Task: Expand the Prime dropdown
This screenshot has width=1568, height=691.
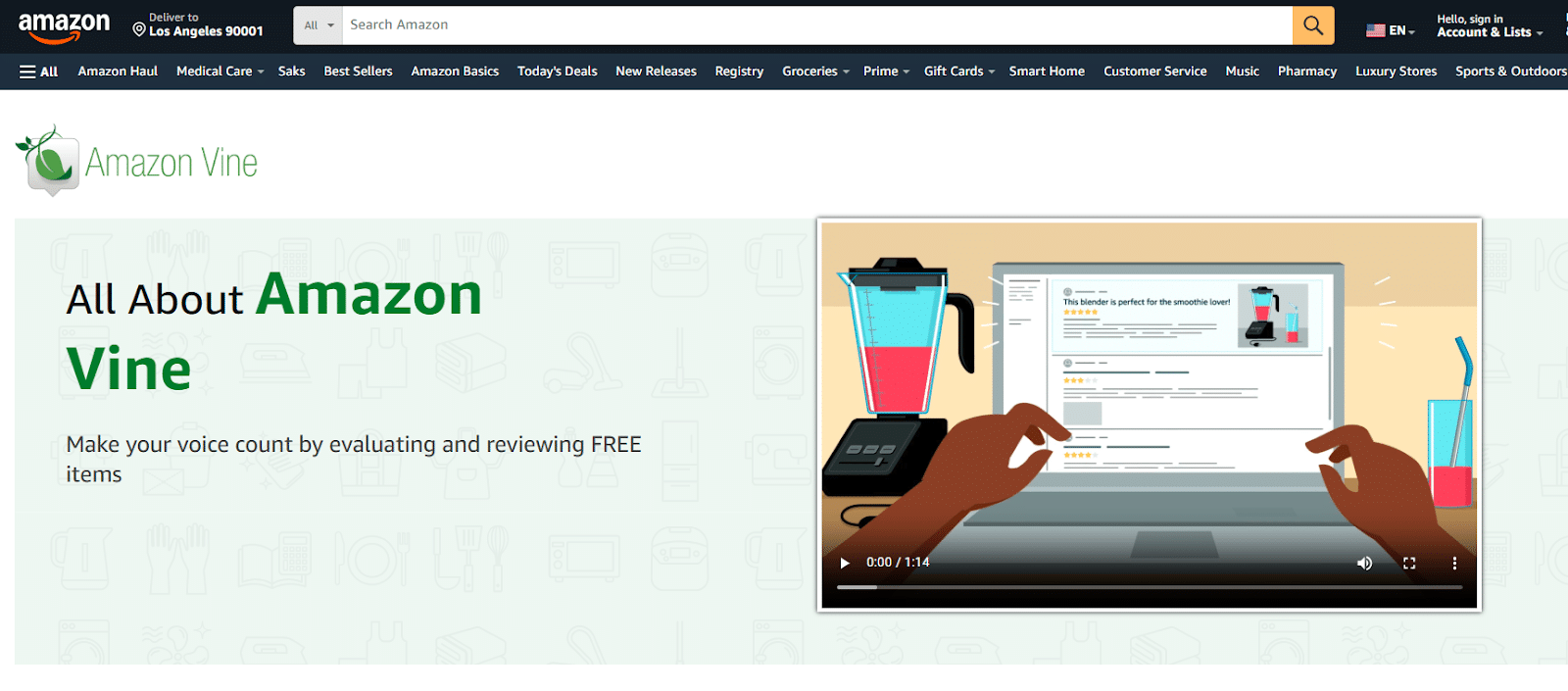Action: [886, 72]
